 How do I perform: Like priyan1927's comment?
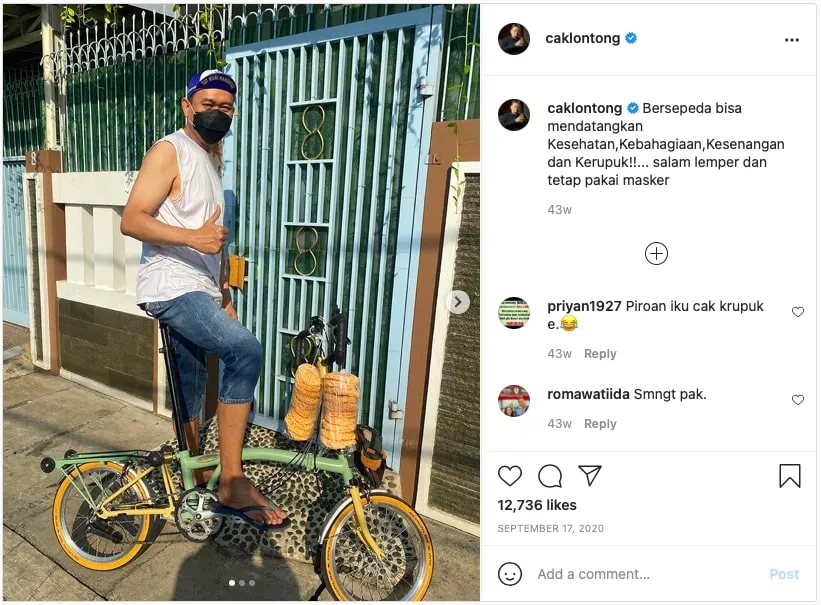(798, 312)
